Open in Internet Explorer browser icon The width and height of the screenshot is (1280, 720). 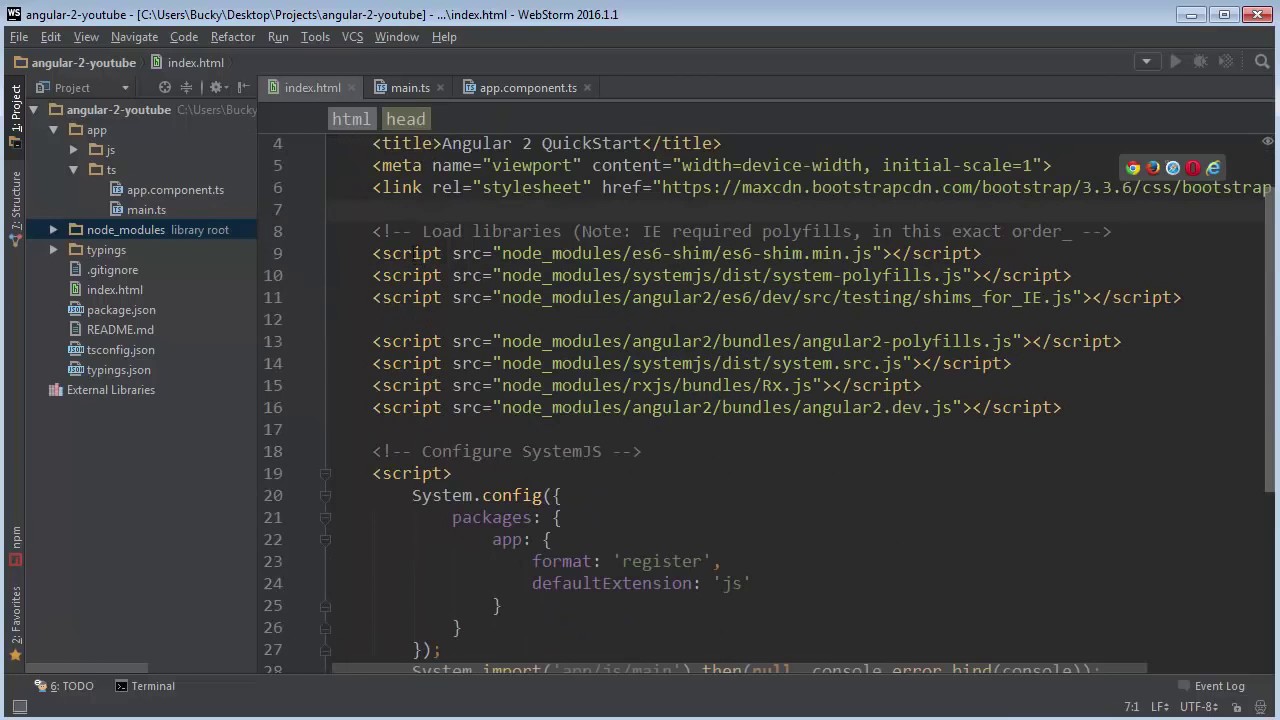click(1213, 168)
